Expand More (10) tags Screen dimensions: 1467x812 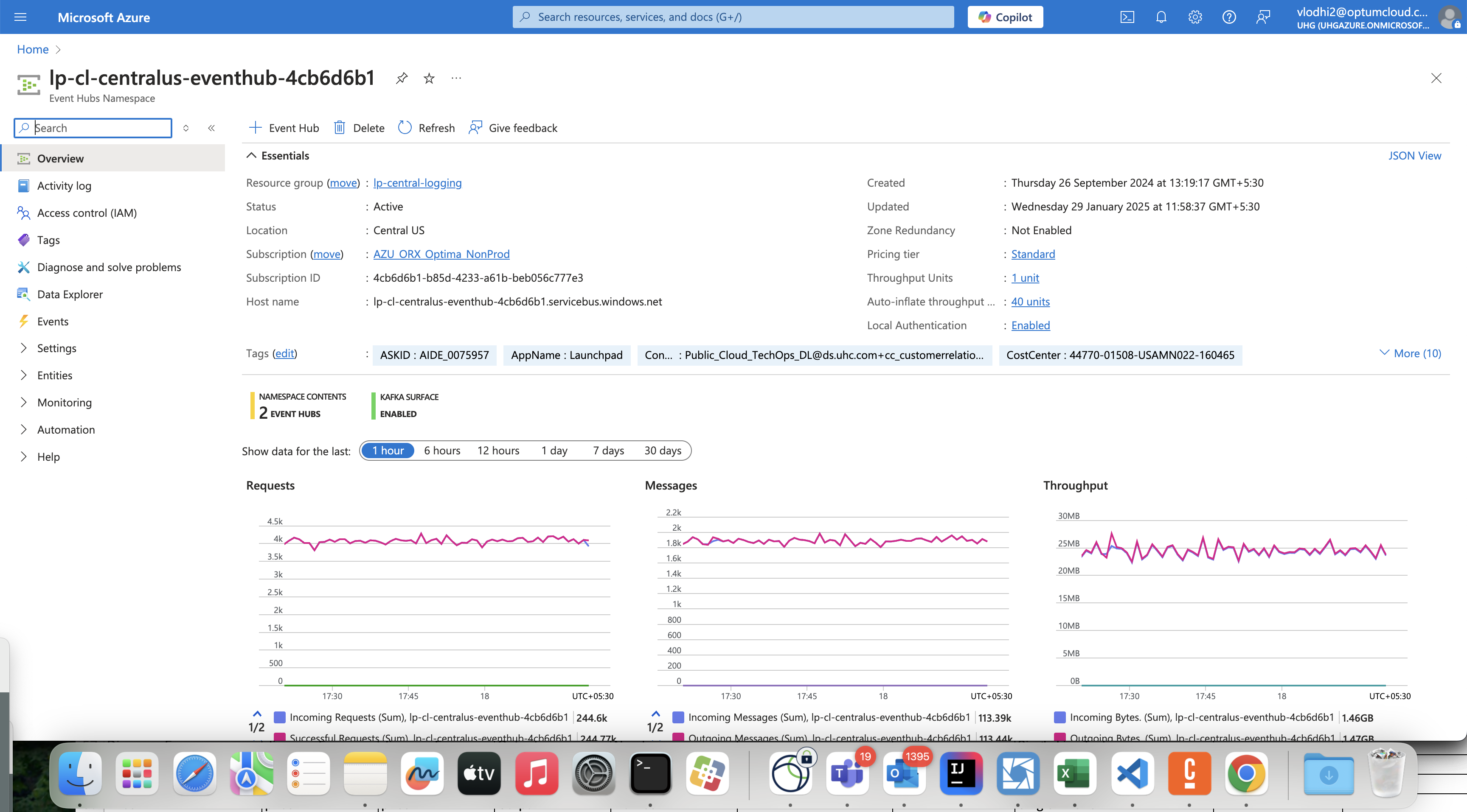pos(1410,353)
